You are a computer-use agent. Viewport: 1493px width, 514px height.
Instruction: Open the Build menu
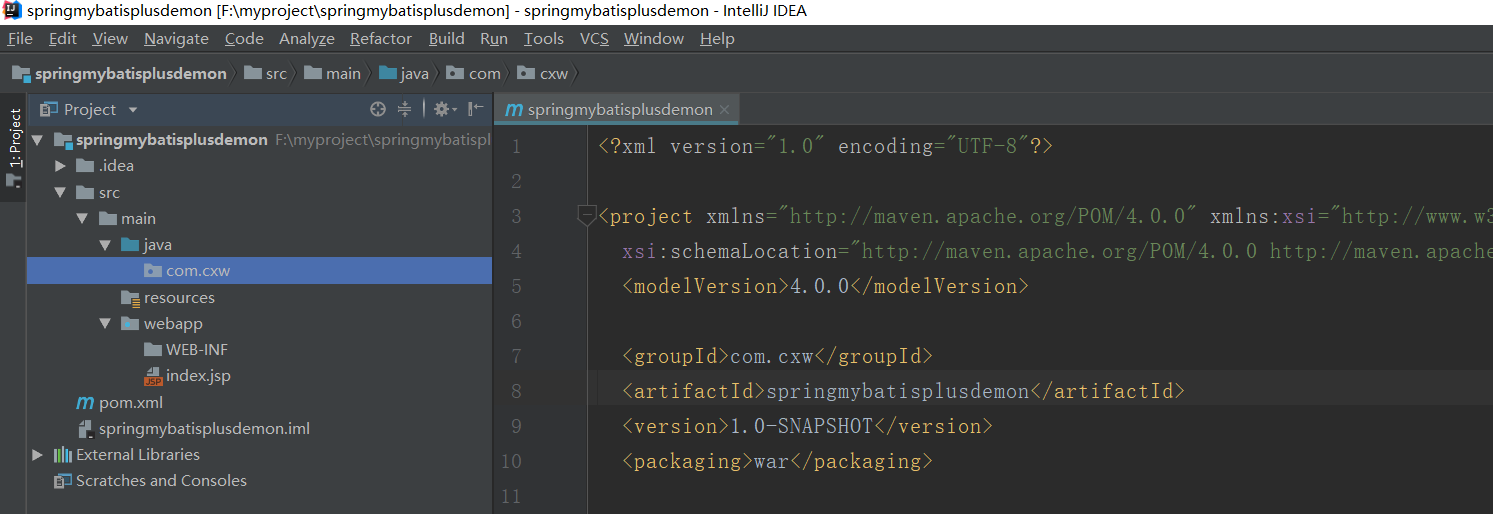447,38
